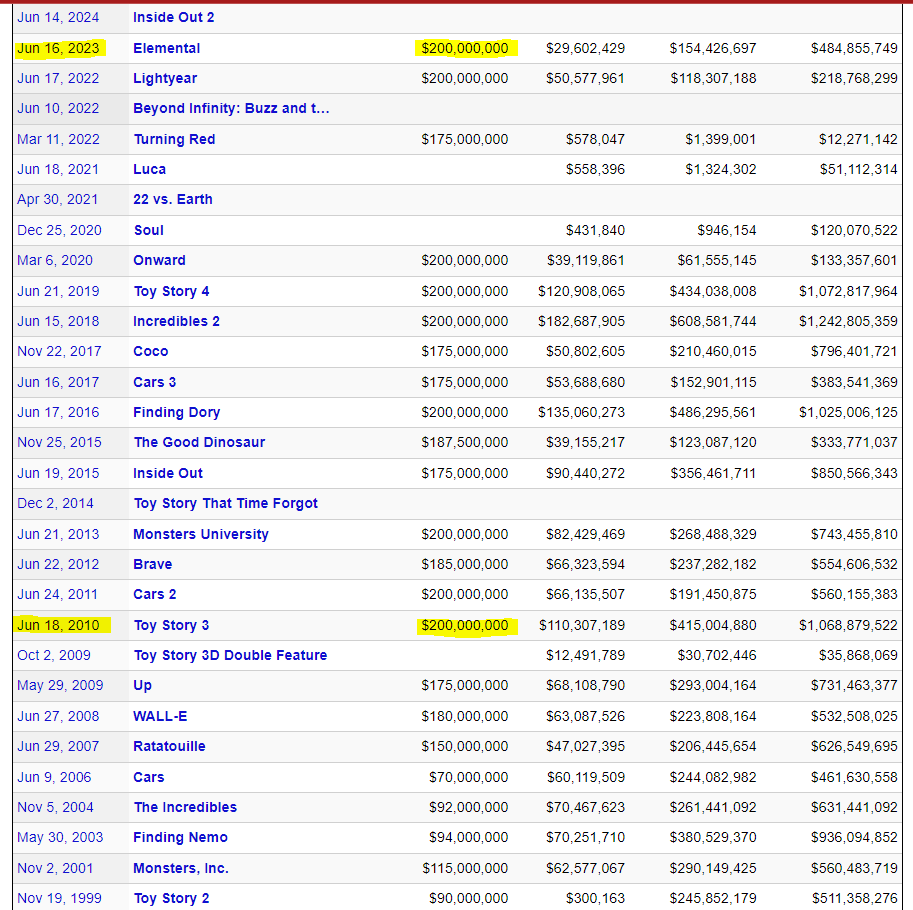The height and width of the screenshot is (910, 913).
Task: Click the Nov 19, 1999 release date
Action: point(59,898)
